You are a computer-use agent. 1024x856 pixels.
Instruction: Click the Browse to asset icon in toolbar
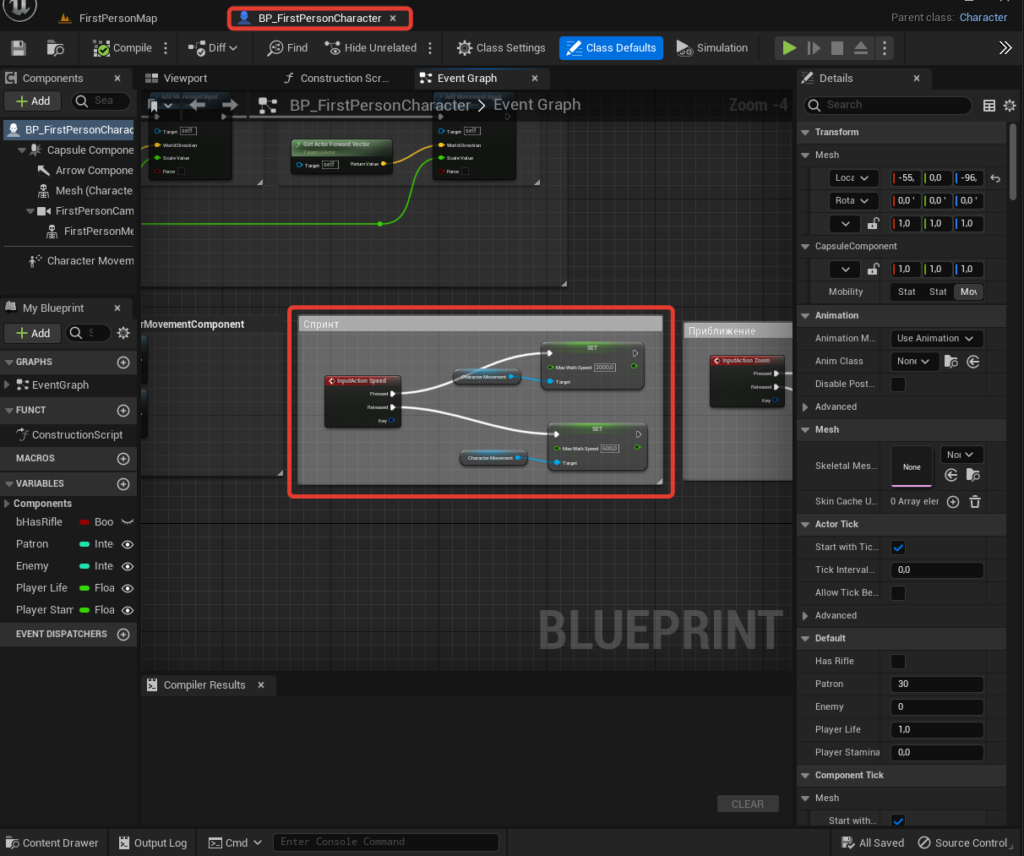56,48
